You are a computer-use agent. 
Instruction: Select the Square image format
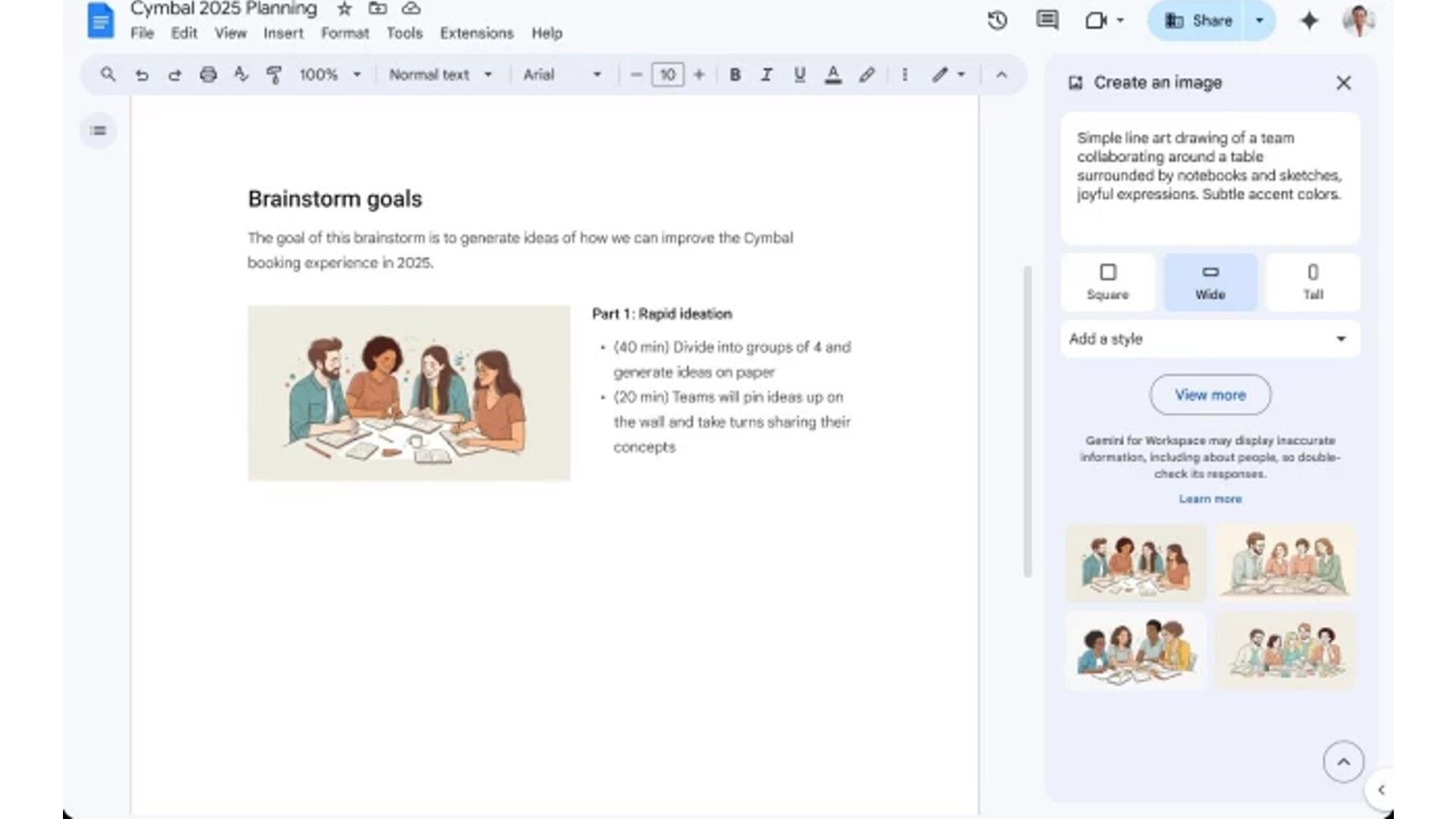(x=1108, y=282)
